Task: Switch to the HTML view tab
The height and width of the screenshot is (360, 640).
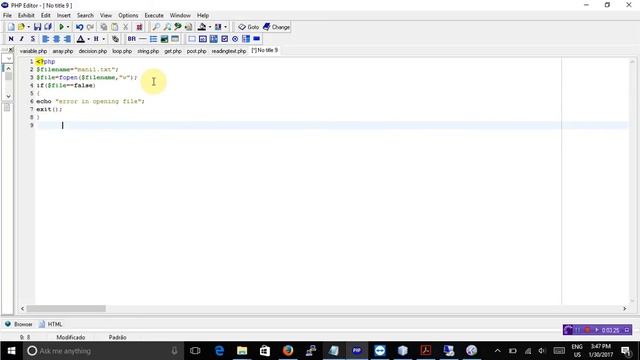Action: coord(51,324)
